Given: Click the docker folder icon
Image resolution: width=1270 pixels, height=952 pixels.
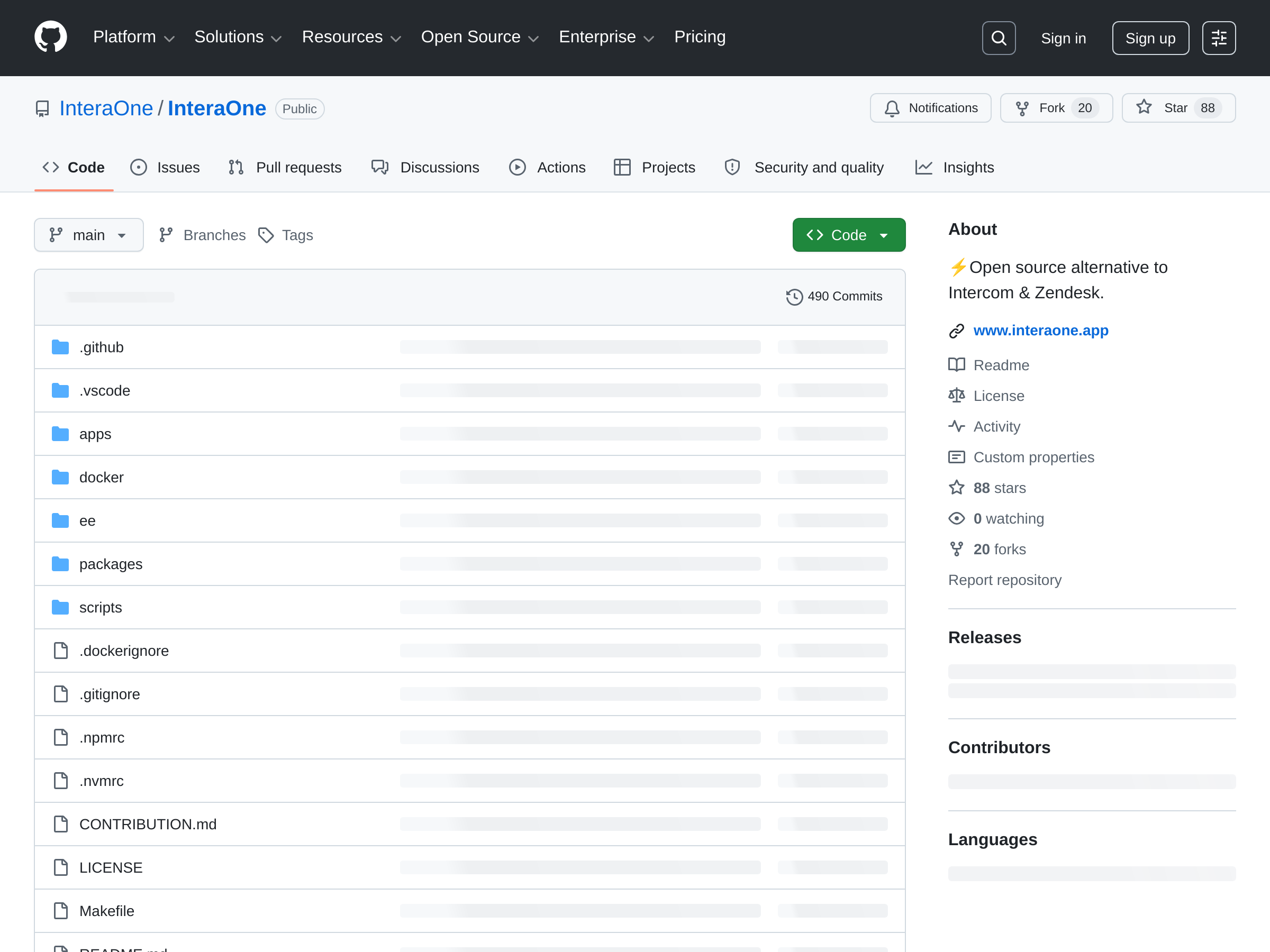Looking at the screenshot, I should (x=60, y=478).
